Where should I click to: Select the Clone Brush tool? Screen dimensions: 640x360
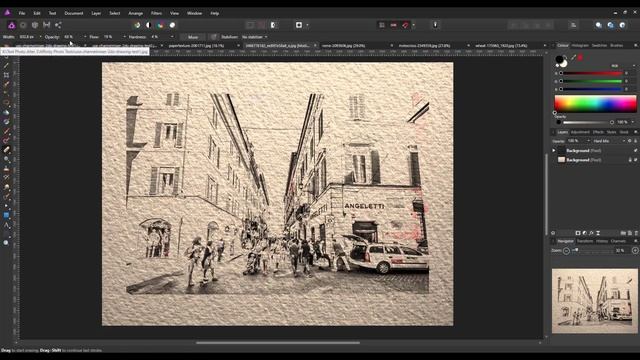click(x=6, y=168)
